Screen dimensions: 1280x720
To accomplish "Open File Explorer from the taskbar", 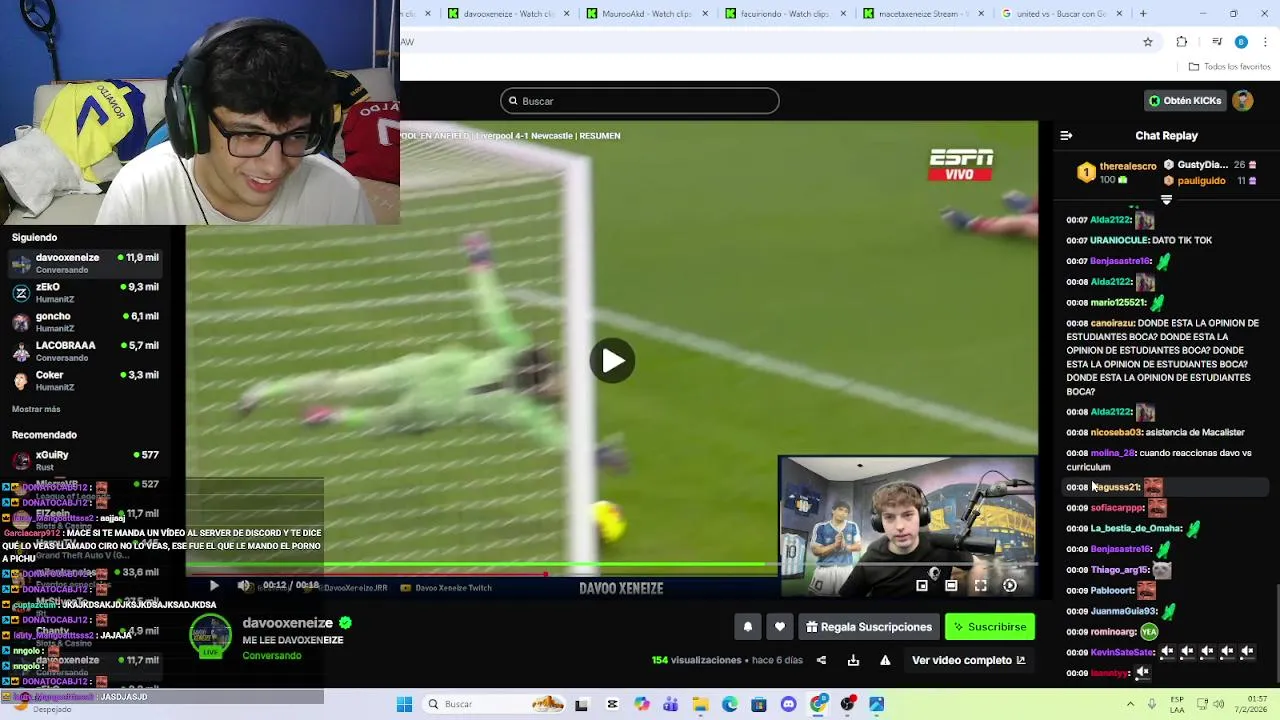I will click(700, 704).
